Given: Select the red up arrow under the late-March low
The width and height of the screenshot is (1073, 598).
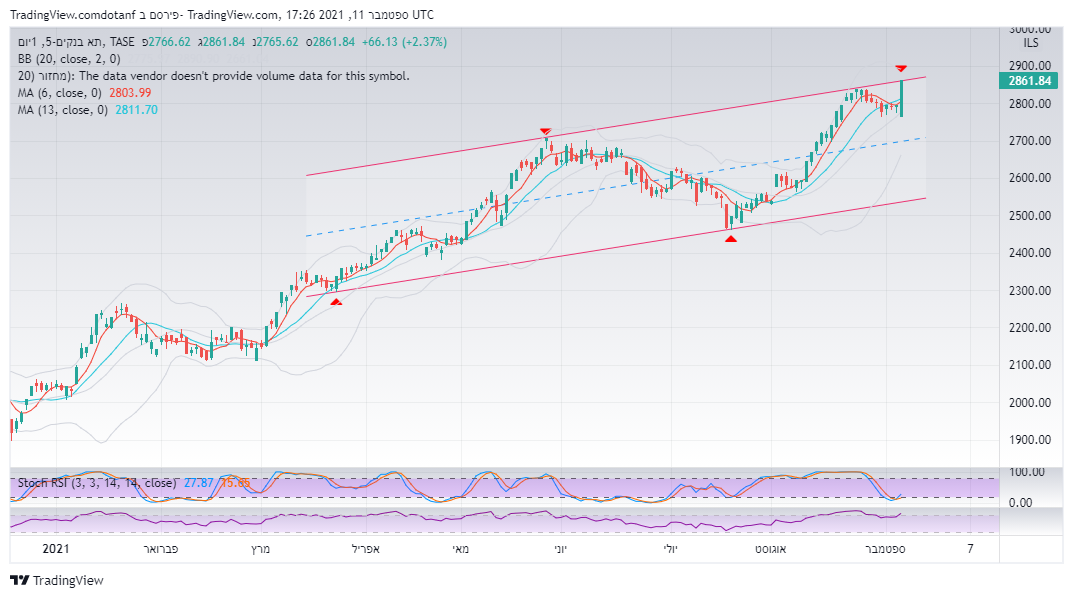Looking at the screenshot, I should click(x=336, y=301).
